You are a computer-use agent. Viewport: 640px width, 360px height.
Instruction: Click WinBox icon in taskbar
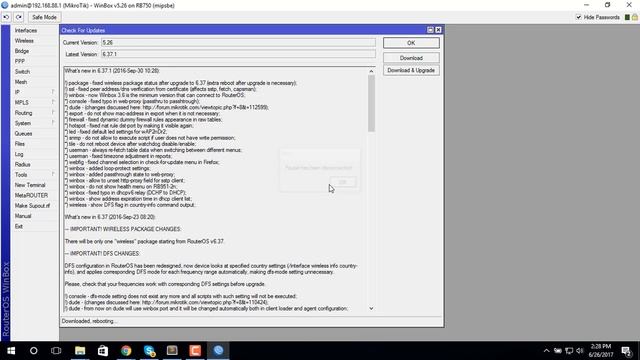point(218,351)
